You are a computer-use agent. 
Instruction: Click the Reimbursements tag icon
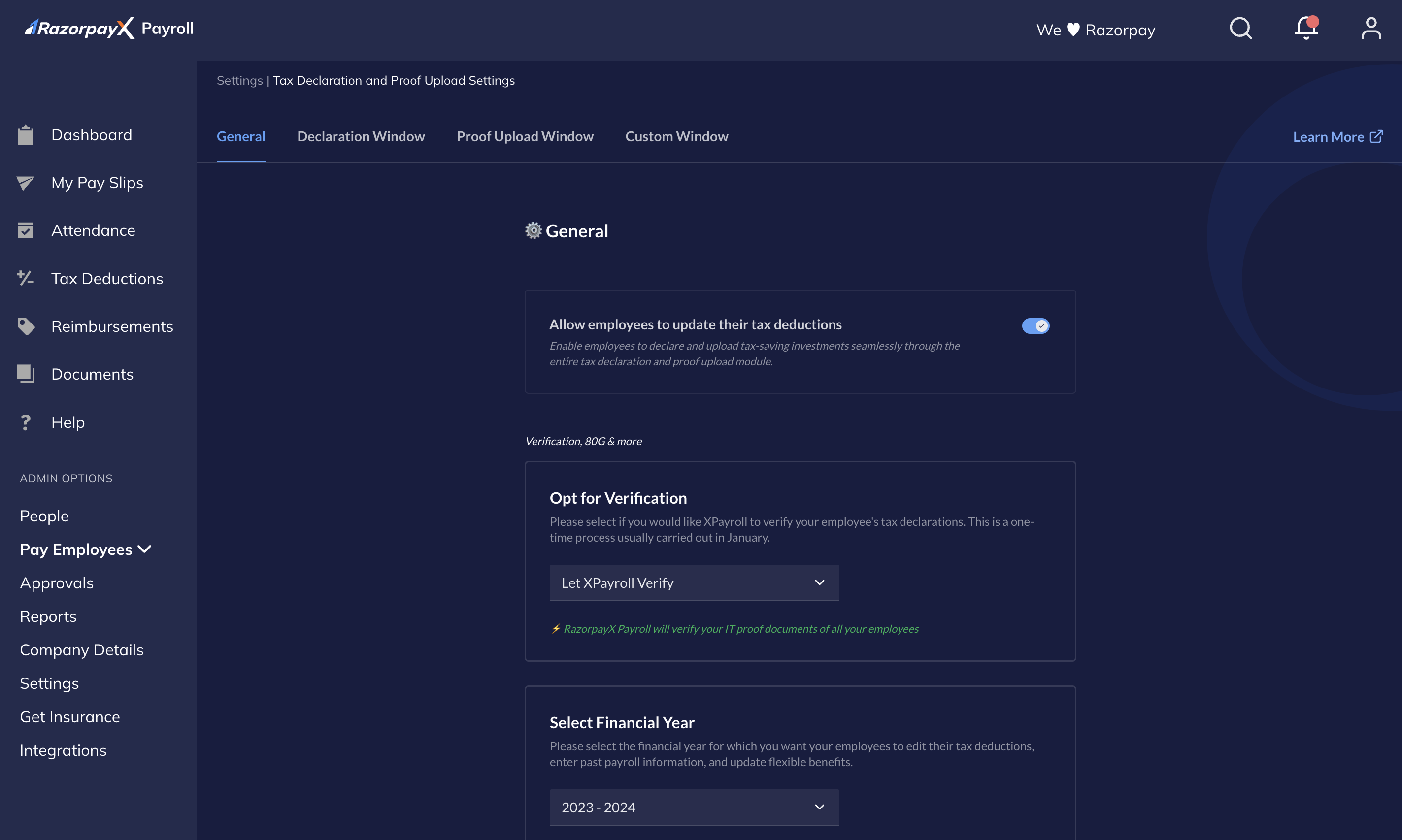pos(25,326)
